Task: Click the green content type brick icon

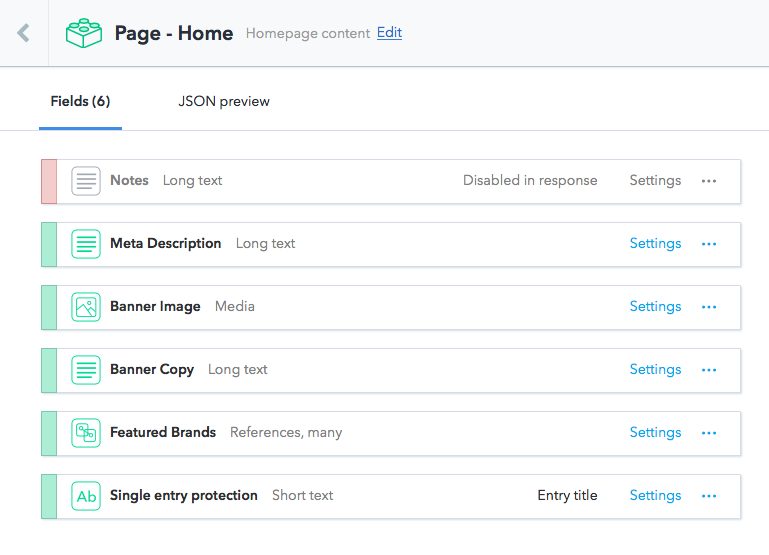Action: [x=84, y=33]
